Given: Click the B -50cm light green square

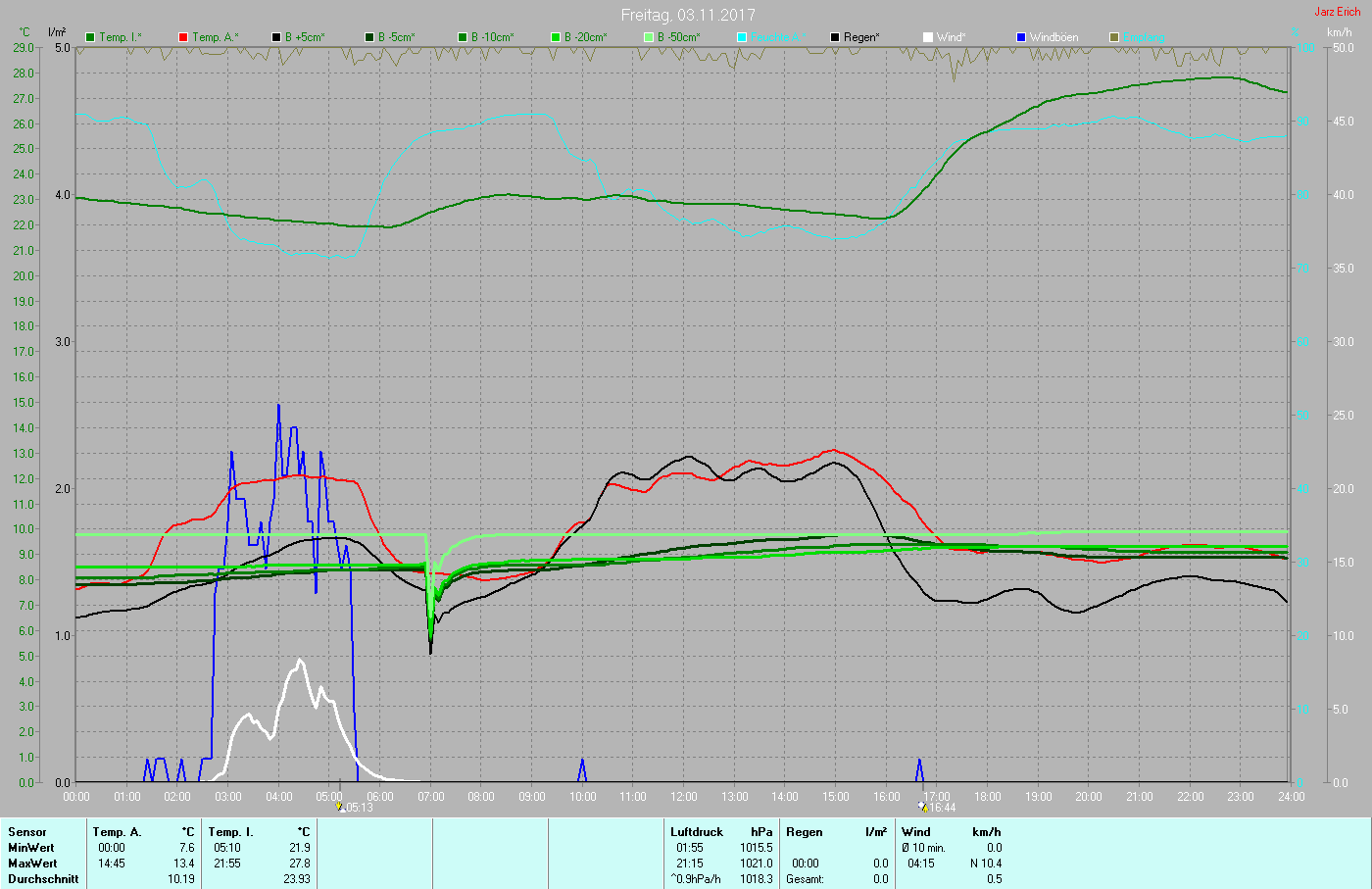Looking at the screenshot, I should tap(649, 37).
